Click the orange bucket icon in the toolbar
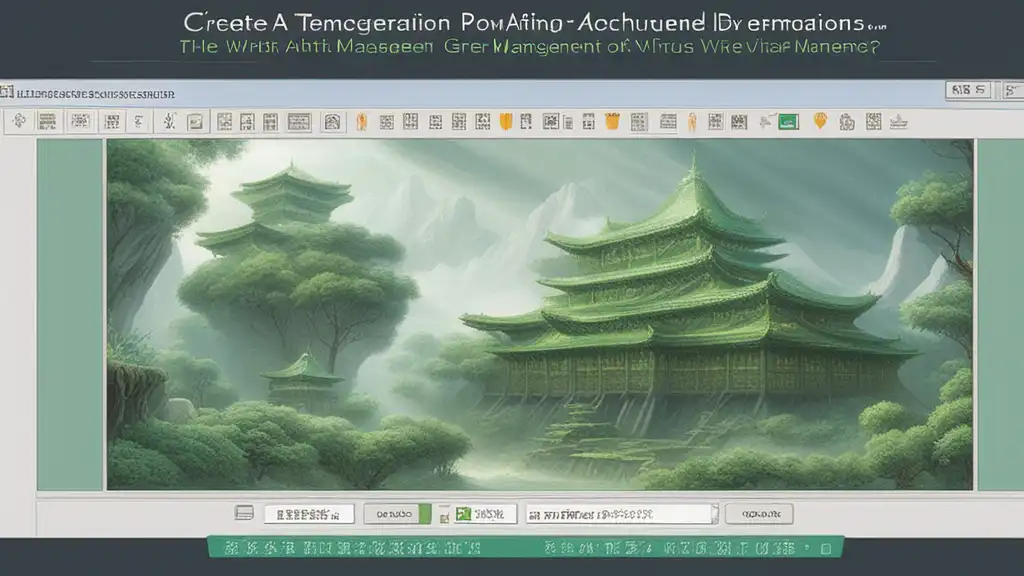The width and height of the screenshot is (1024, 576). coord(612,121)
